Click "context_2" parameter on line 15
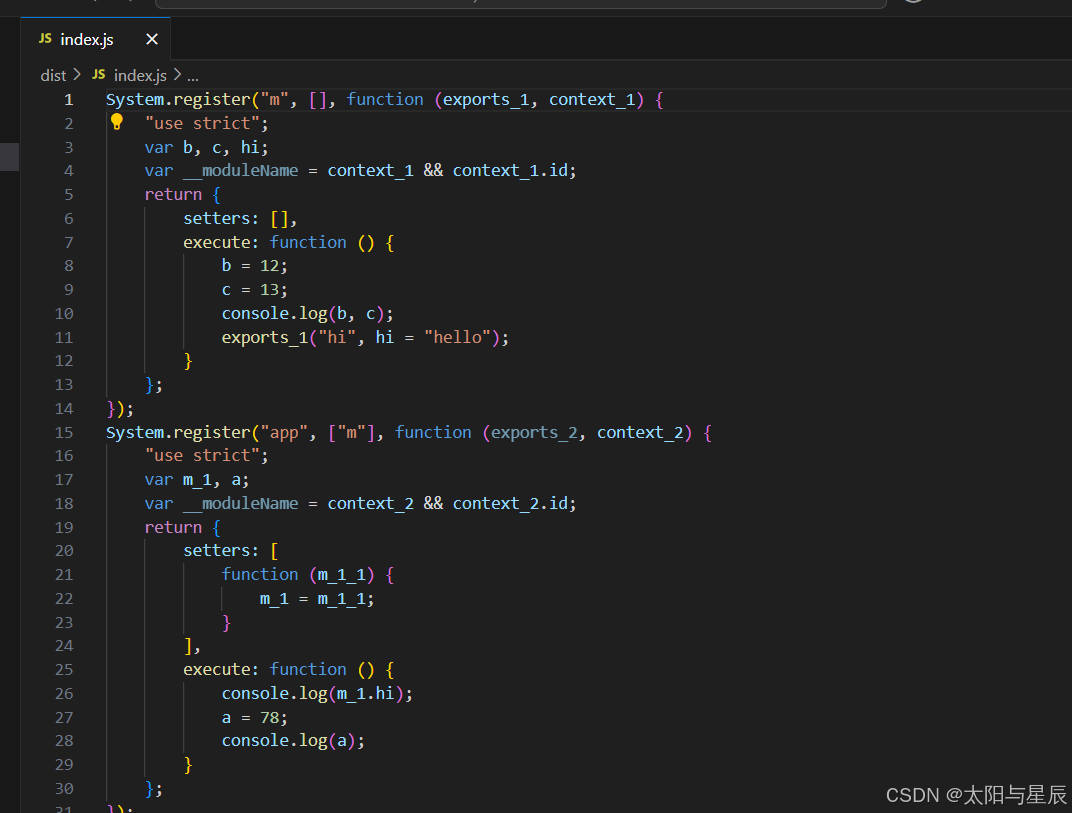Viewport: 1072px width, 813px height. coord(640,433)
